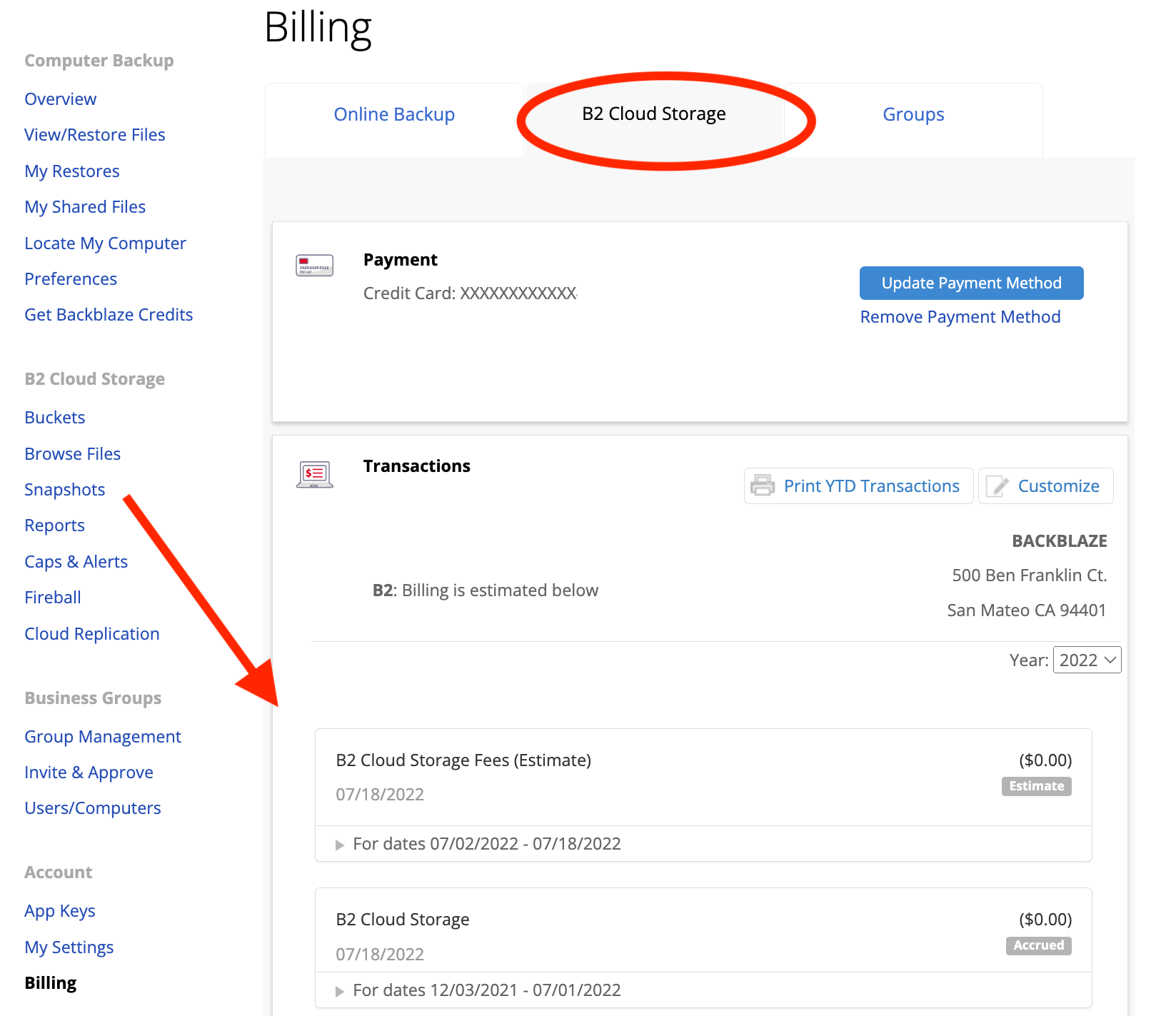This screenshot has height=1016, width=1176.
Task: Click the Credit Card masked number text
Action: 471,293
